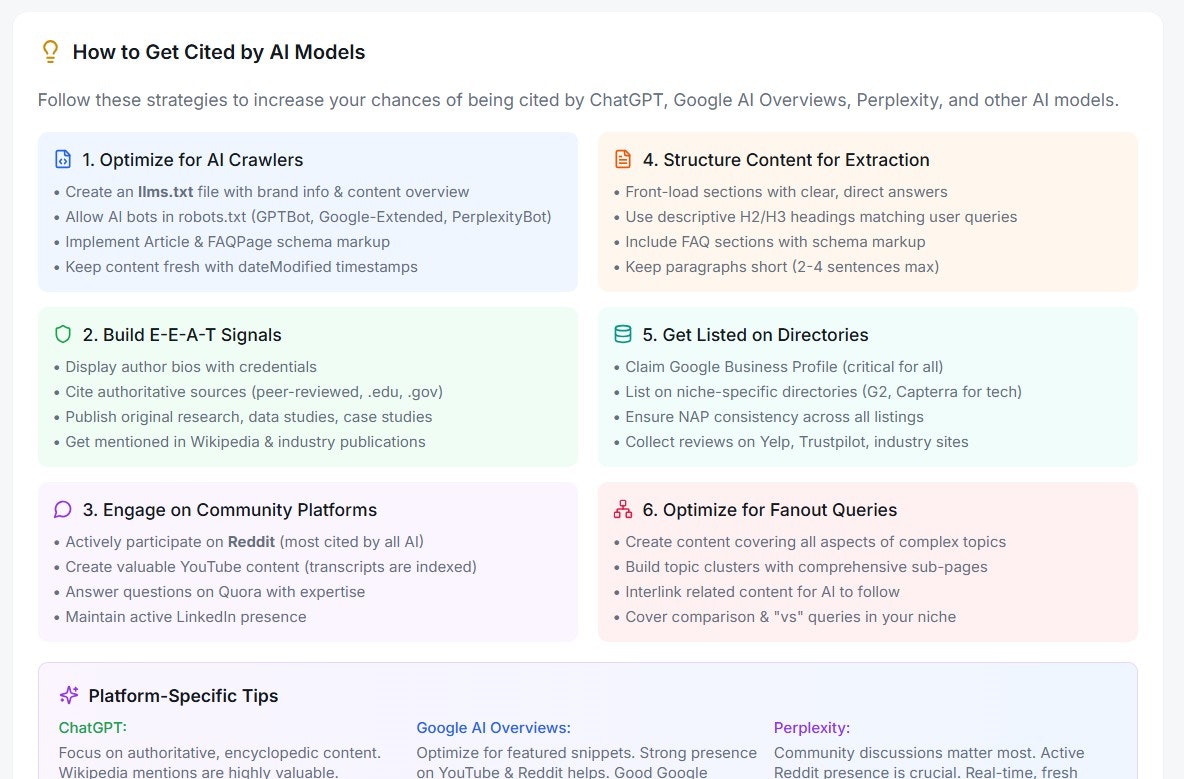Click the purple Perplexity platform label
This screenshot has height=779, width=1184.
tap(812, 728)
